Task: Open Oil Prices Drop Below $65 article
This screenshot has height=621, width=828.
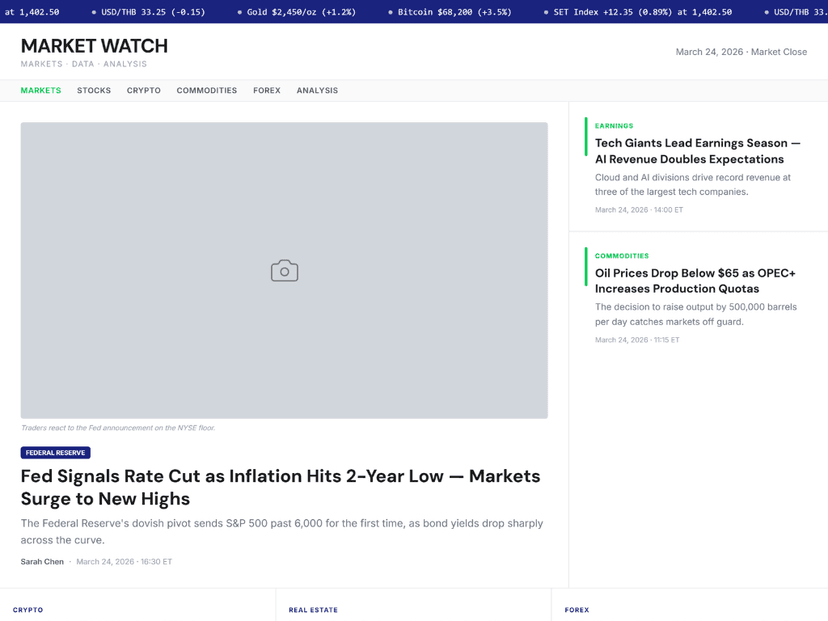Action: pos(695,280)
